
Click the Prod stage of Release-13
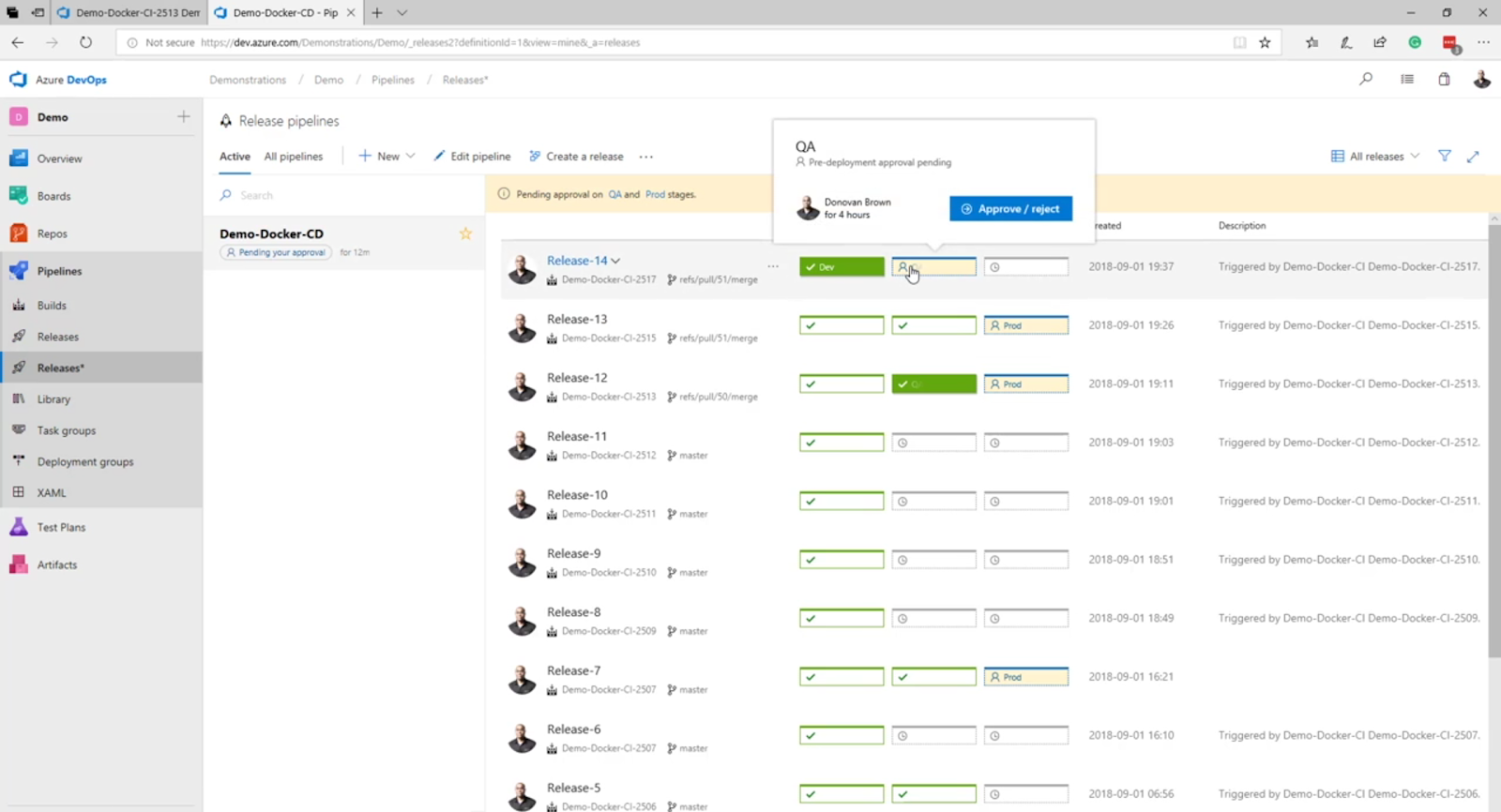pyautogui.click(x=1026, y=325)
